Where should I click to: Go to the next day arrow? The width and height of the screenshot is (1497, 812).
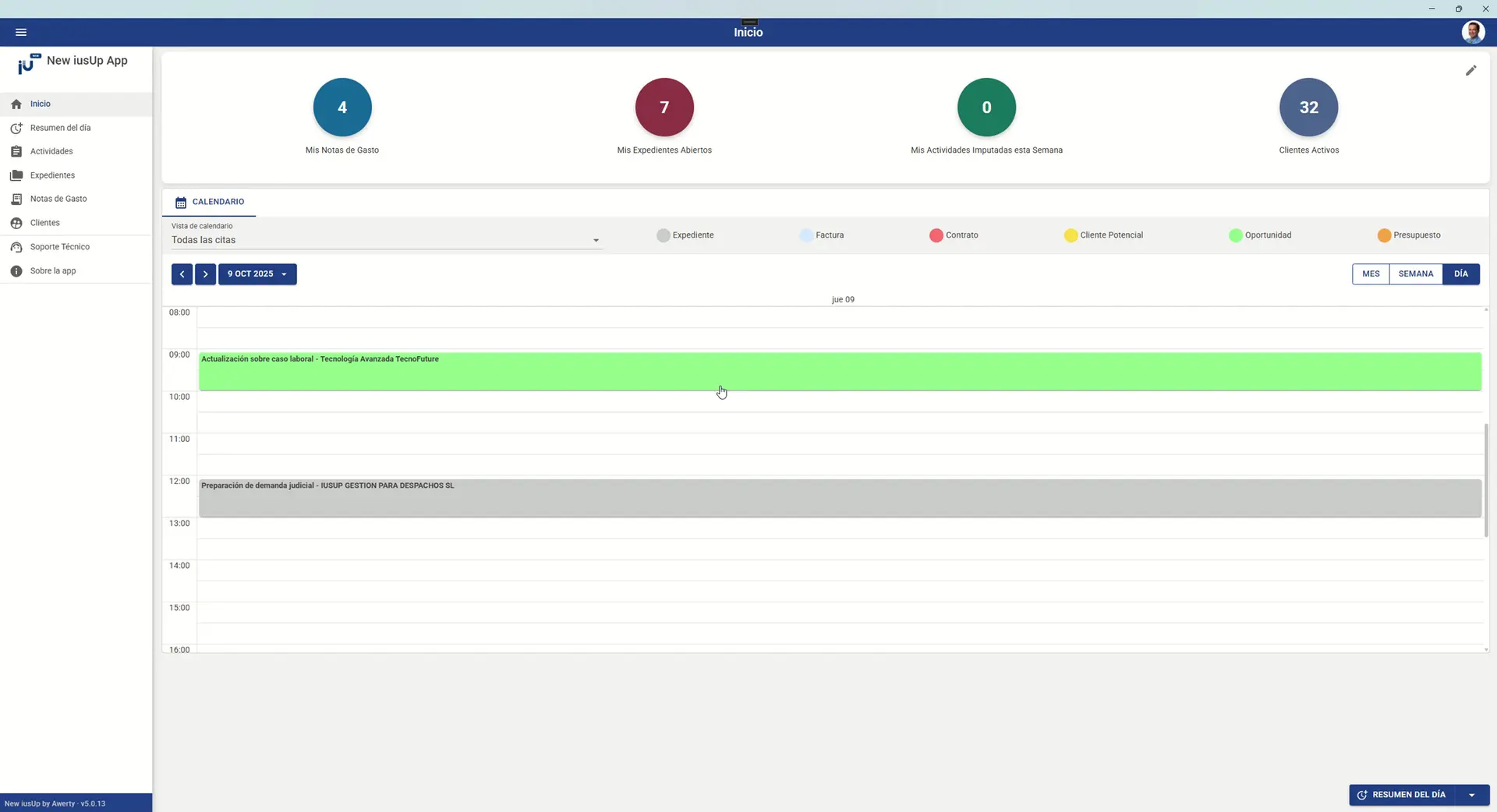205,274
